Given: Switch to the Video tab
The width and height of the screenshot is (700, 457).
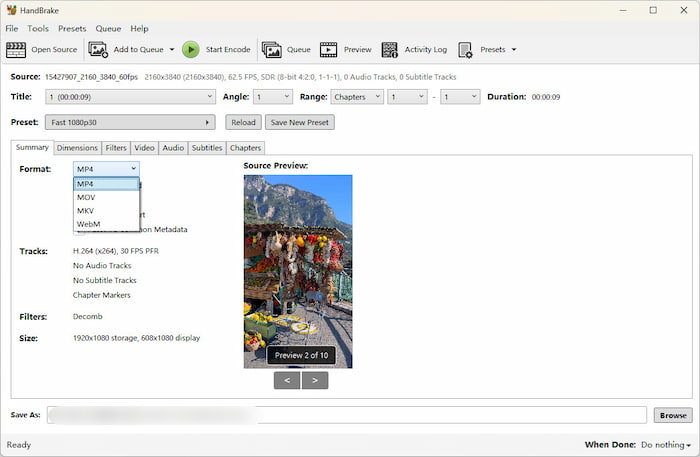Looking at the screenshot, I should coord(144,148).
